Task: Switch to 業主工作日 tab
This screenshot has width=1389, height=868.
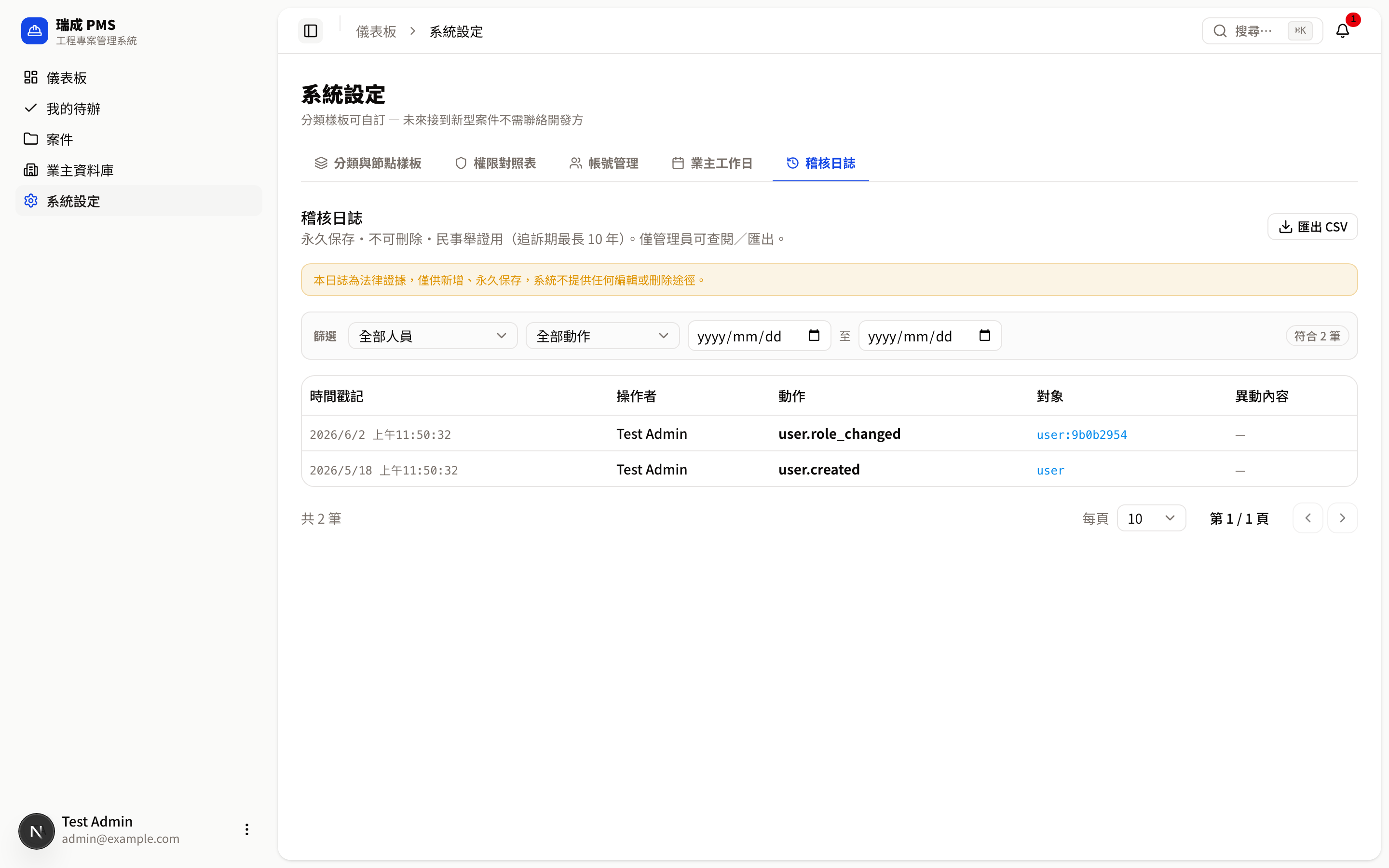Action: [x=712, y=163]
